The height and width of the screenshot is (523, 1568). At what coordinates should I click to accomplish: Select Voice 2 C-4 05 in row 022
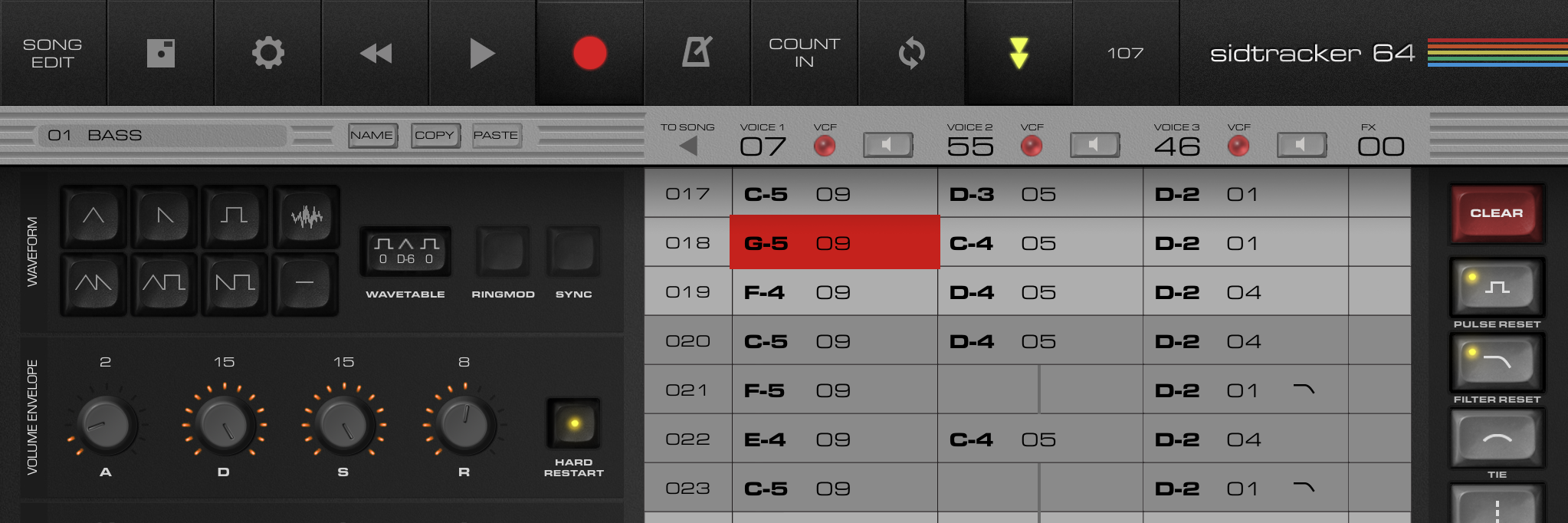(x=1041, y=439)
